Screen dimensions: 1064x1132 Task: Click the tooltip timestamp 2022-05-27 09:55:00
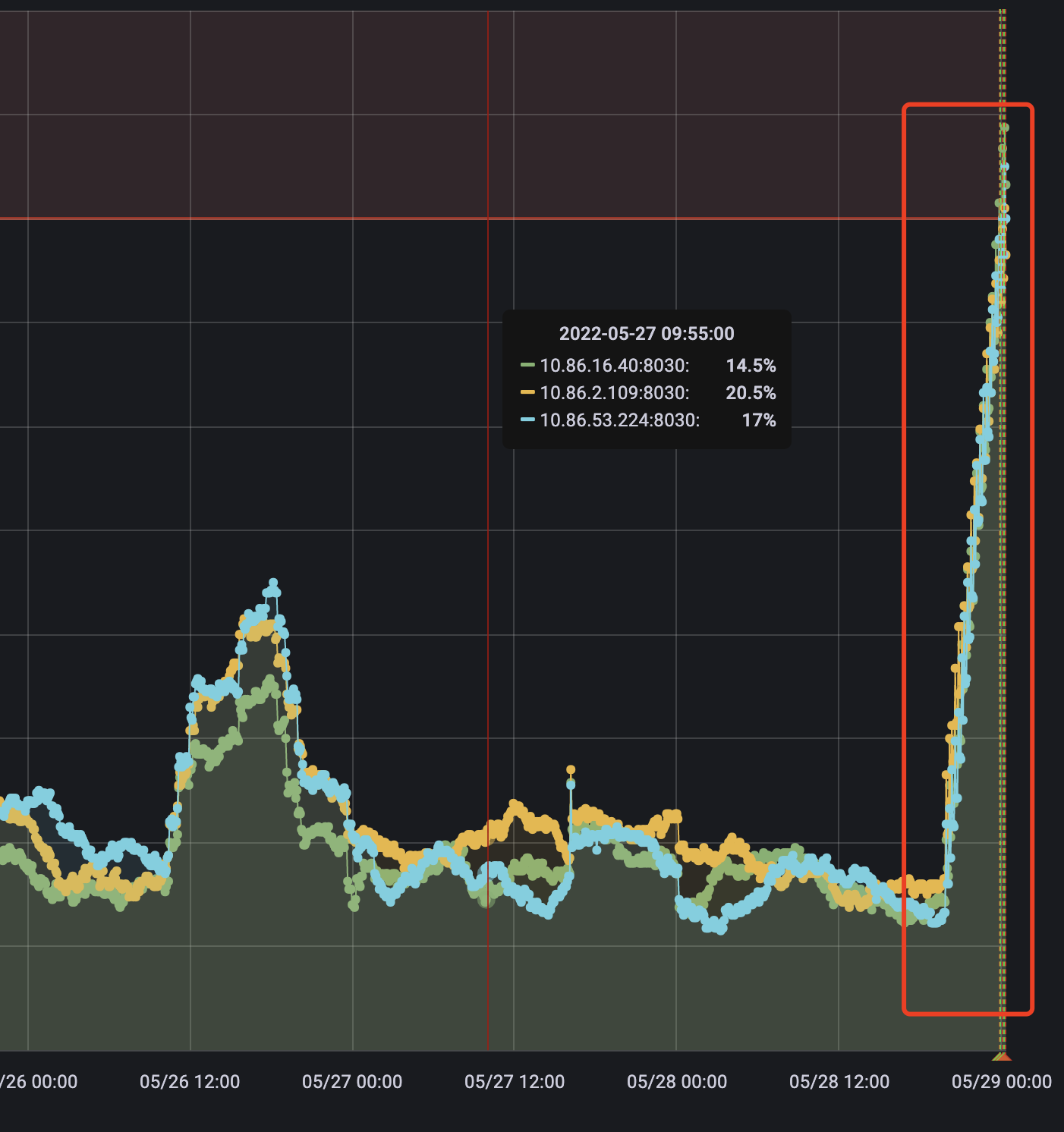point(647,334)
